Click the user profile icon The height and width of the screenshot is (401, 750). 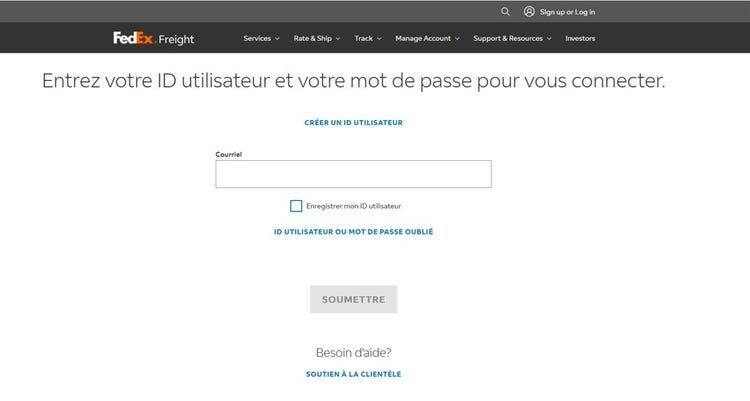[x=529, y=11]
